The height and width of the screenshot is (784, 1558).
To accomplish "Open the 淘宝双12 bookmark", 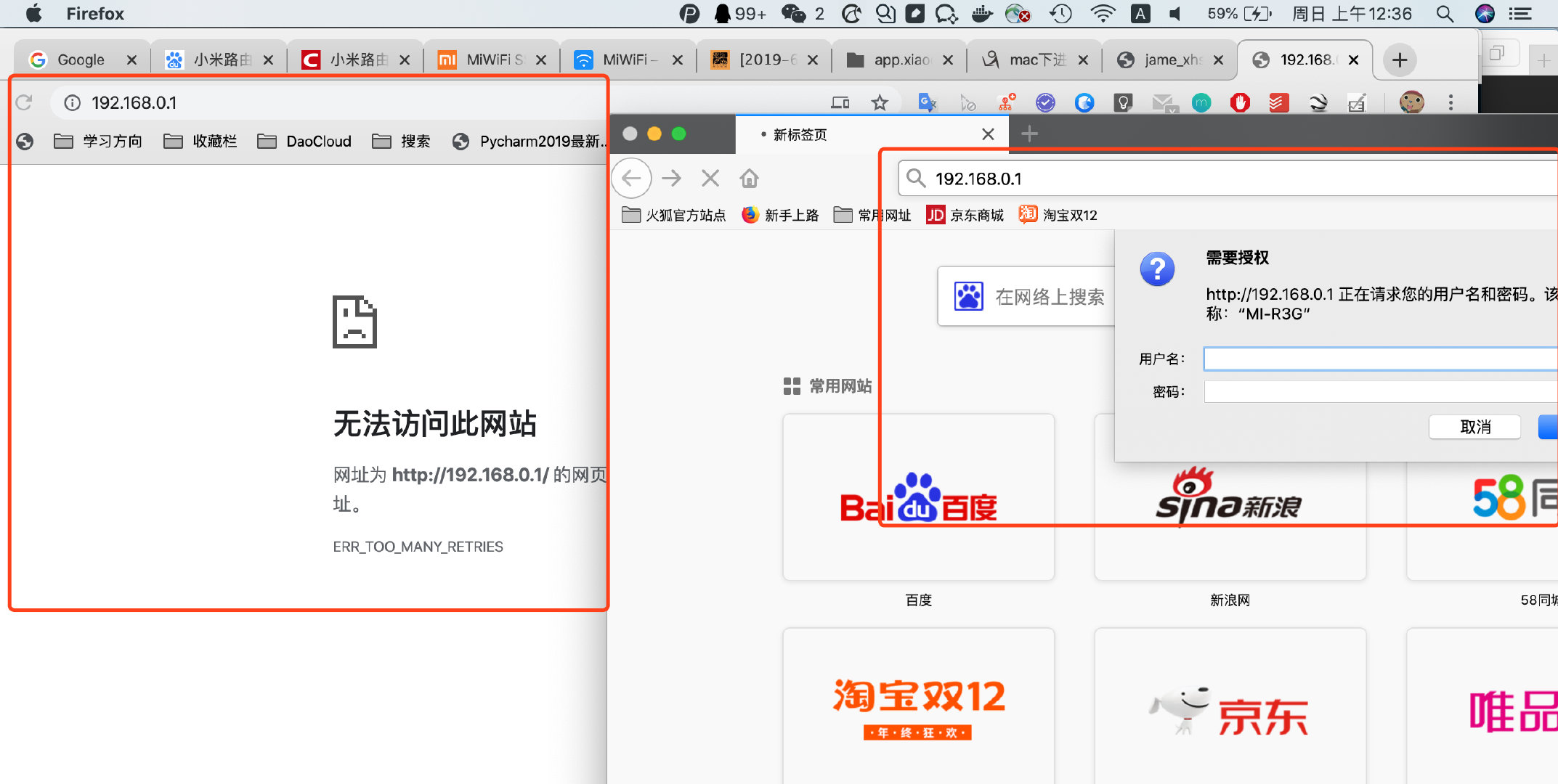I will pyautogui.click(x=1058, y=215).
